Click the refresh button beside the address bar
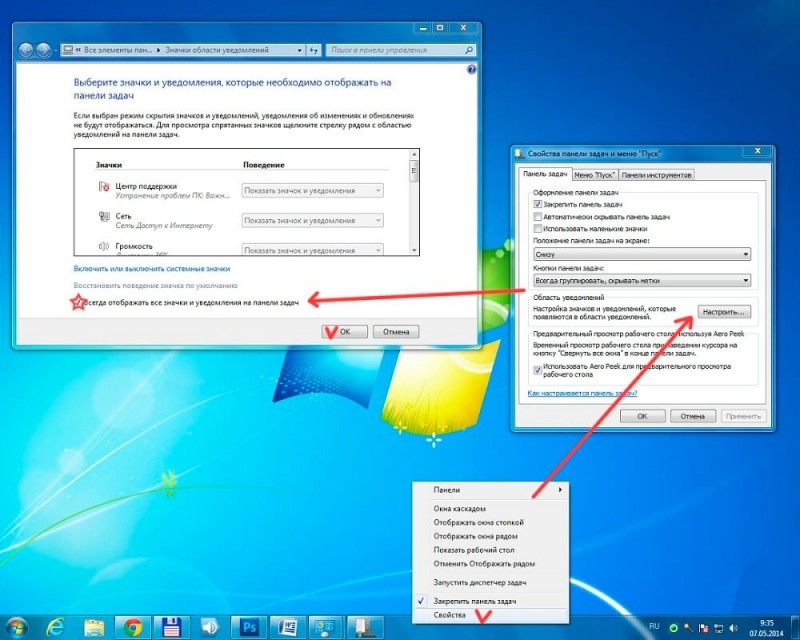The height and width of the screenshot is (640, 800). (313, 50)
